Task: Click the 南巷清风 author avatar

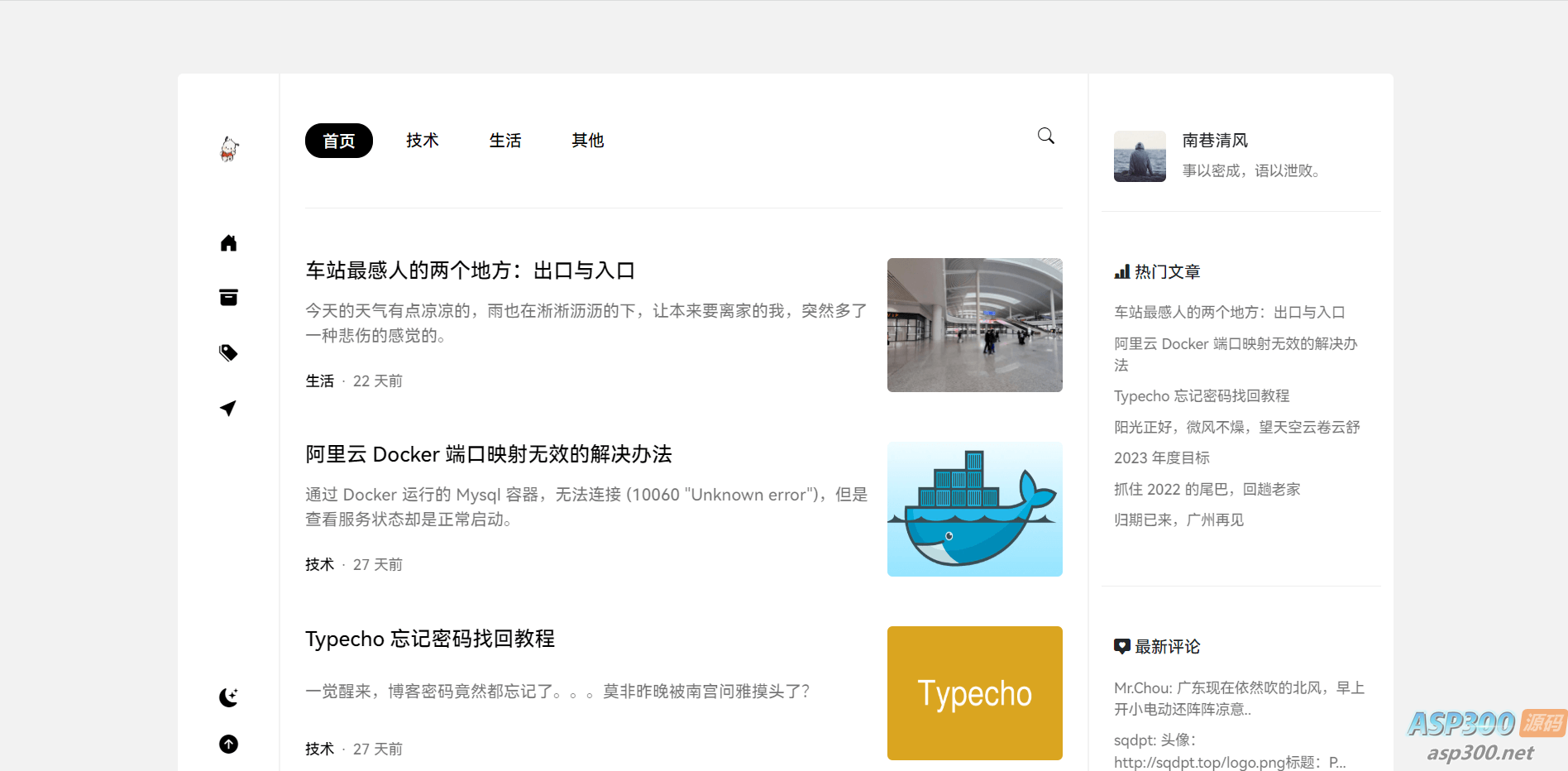Action: tap(1139, 156)
